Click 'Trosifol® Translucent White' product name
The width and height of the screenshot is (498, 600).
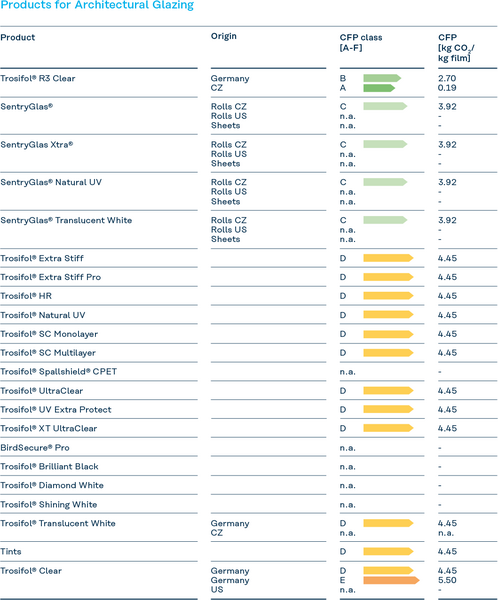58,523
